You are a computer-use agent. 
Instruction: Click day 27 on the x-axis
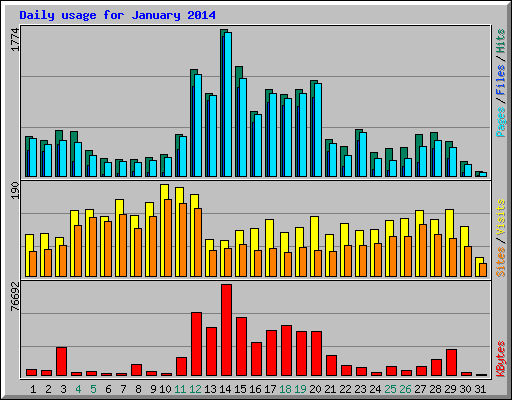coord(420,389)
